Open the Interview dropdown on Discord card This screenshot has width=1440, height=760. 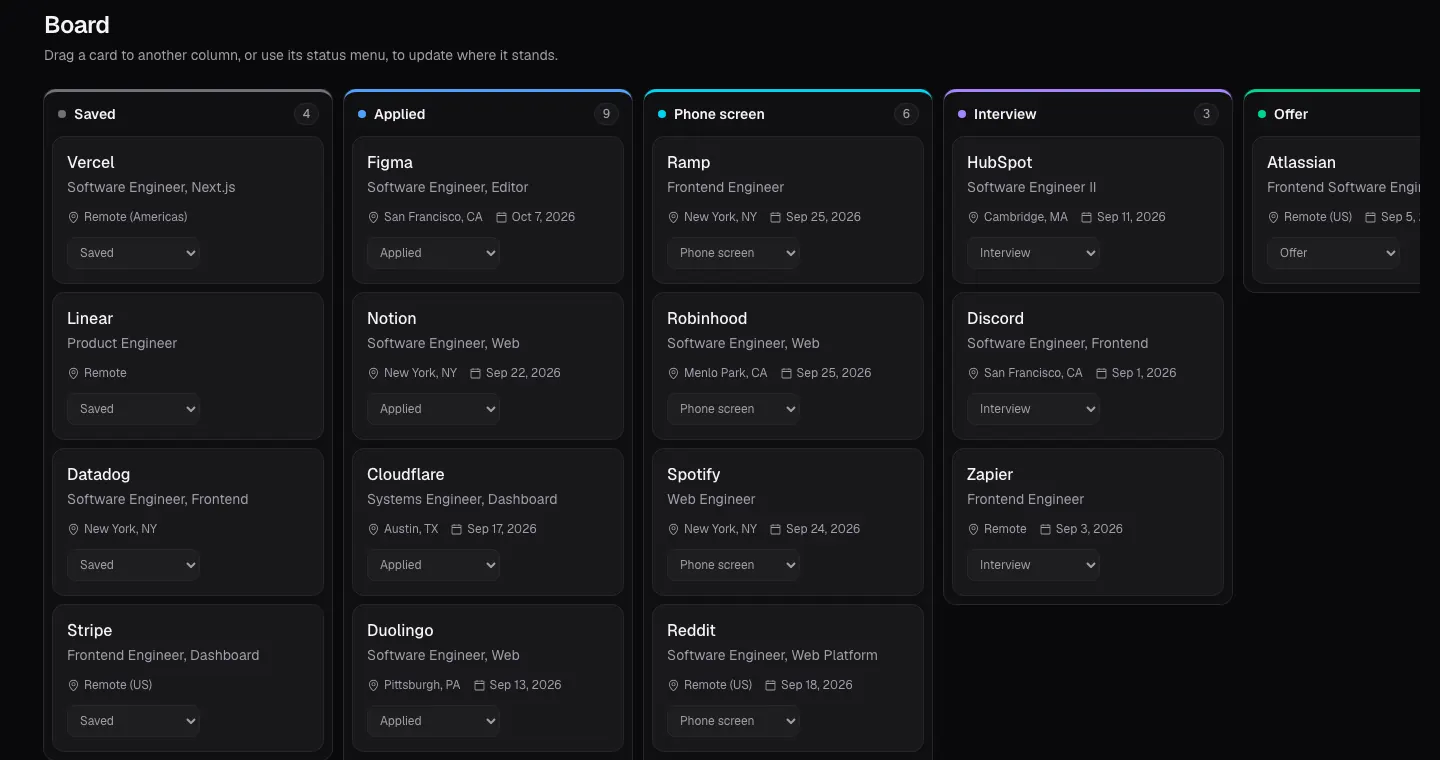click(1033, 409)
